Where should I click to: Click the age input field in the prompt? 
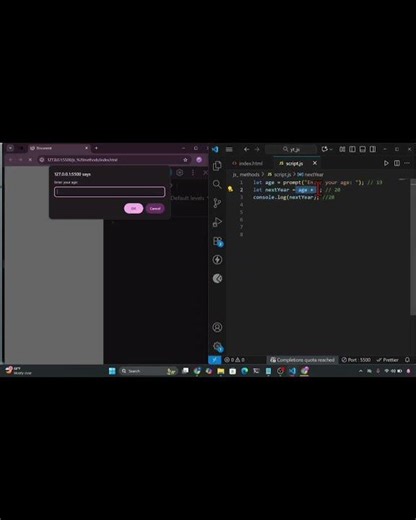110,192
